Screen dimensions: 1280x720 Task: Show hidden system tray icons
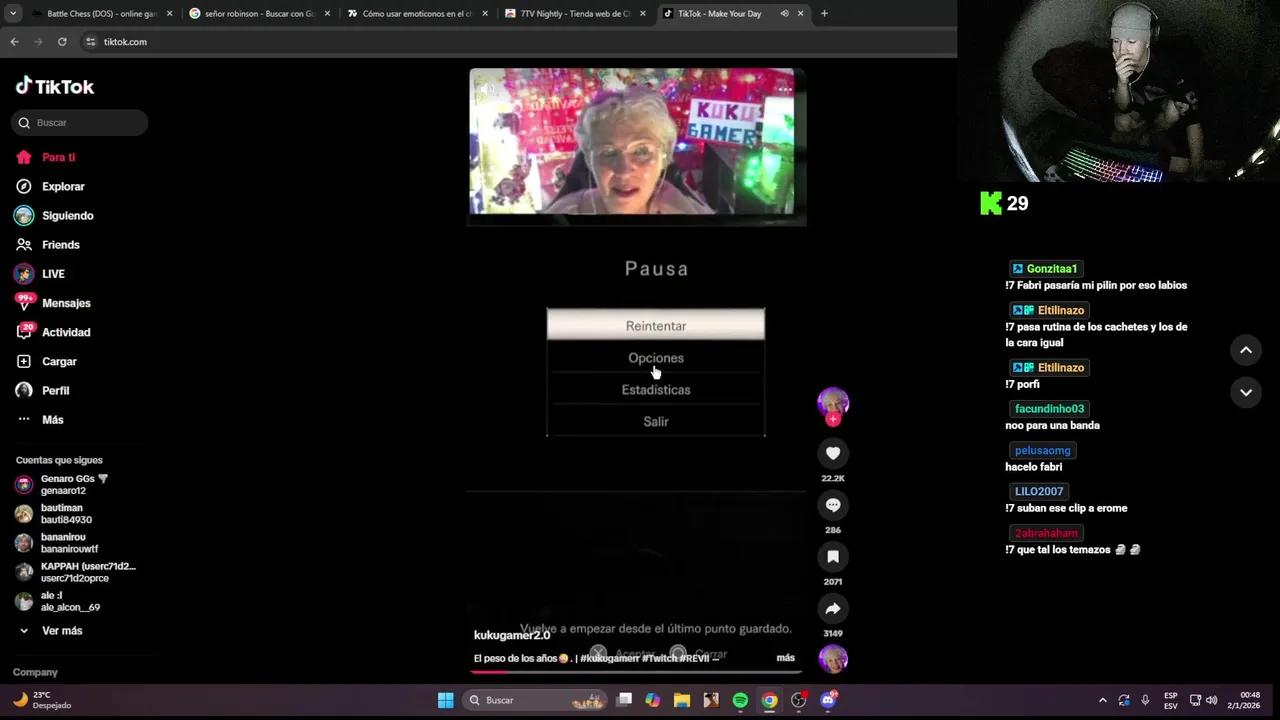pos(1103,700)
